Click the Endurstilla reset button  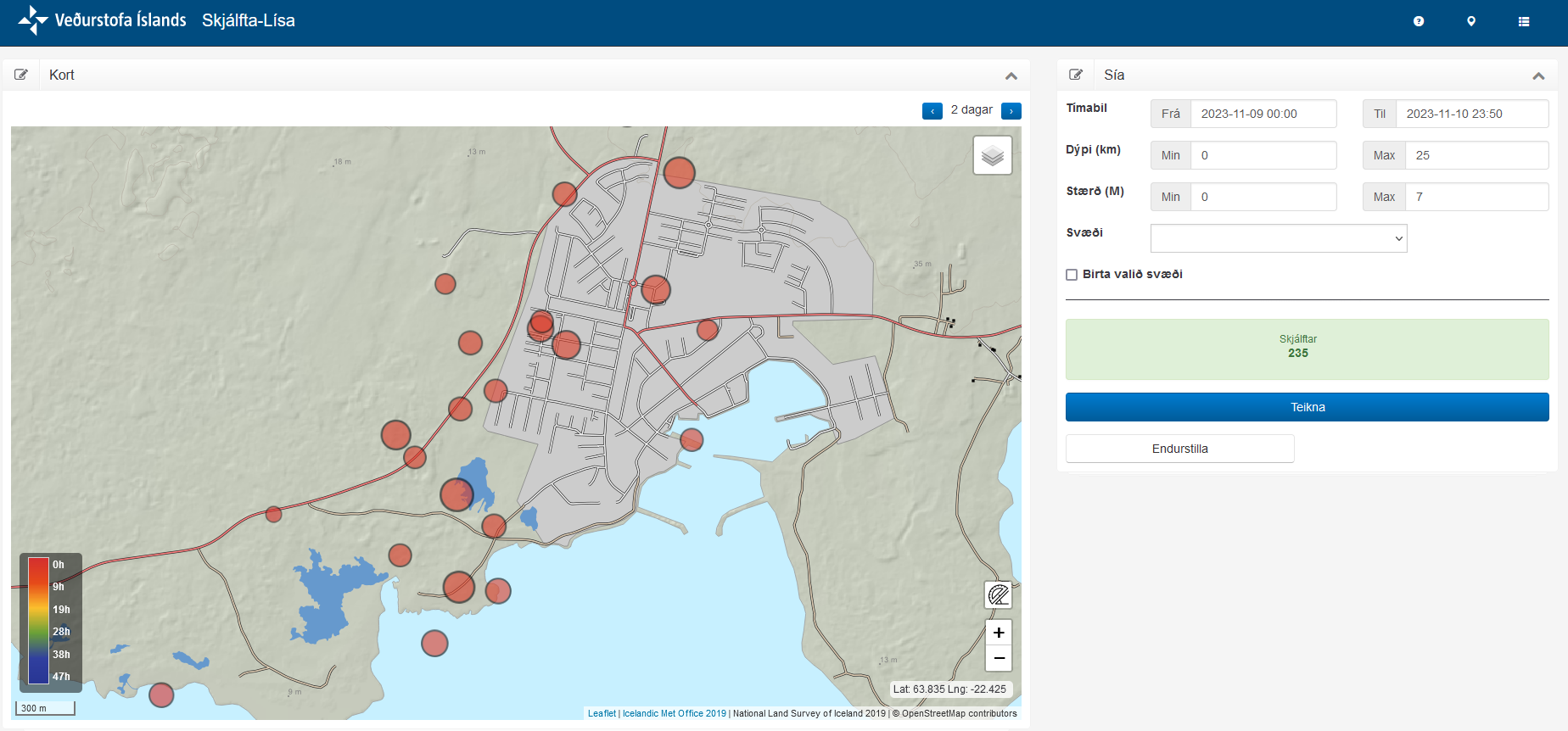pos(1179,449)
